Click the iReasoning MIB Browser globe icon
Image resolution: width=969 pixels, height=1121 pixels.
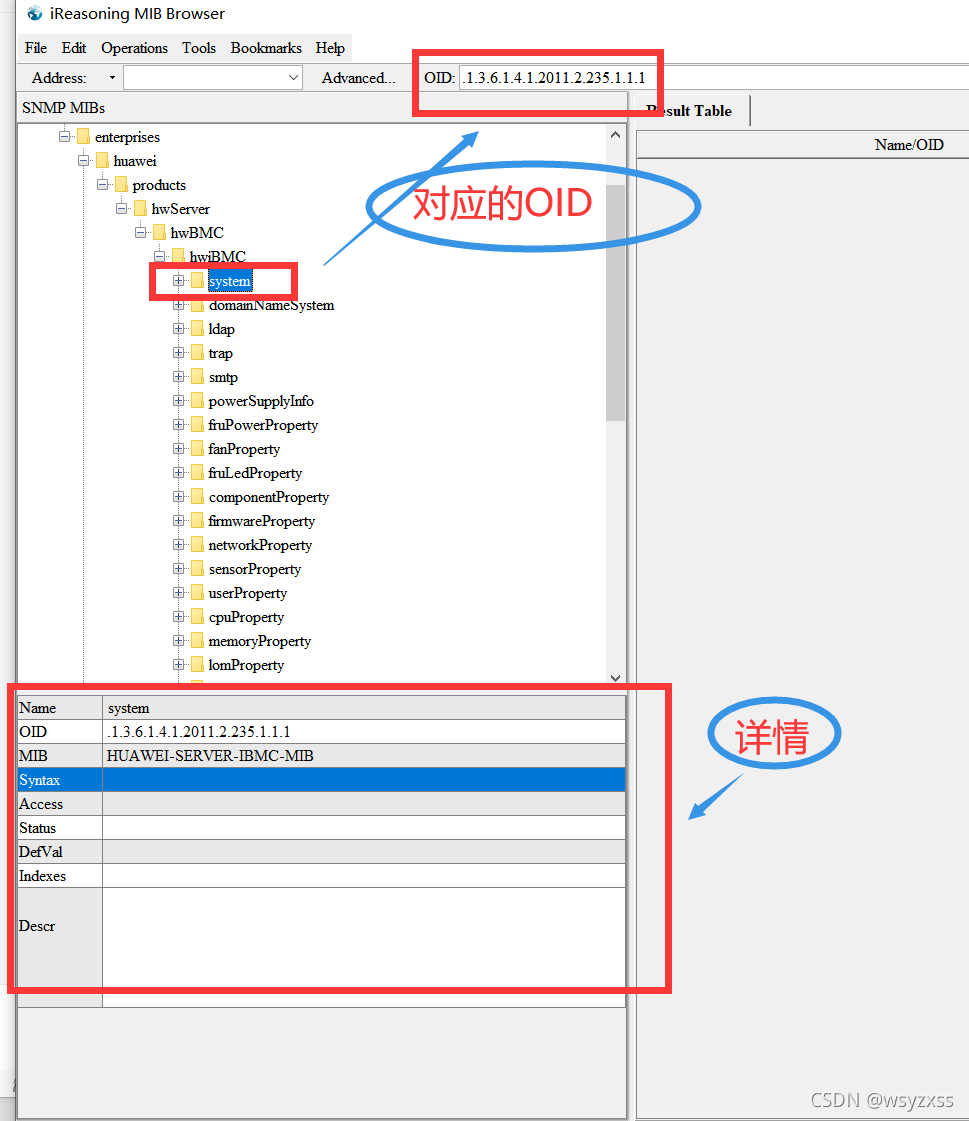tap(34, 13)
